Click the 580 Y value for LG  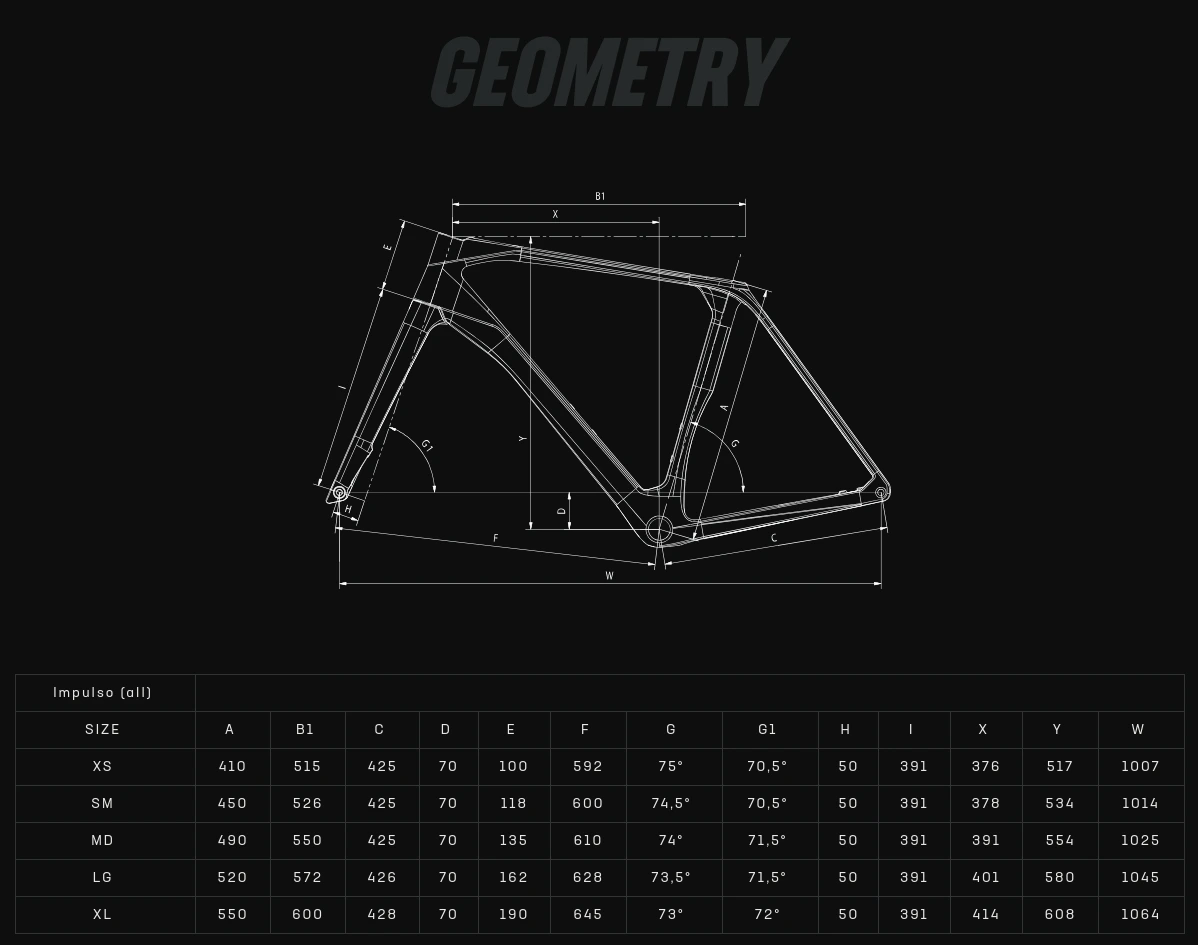pos(1059,877)
